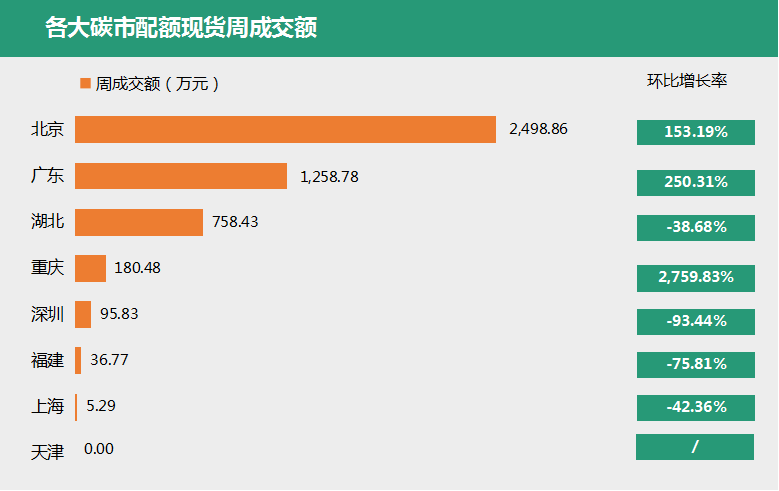Select the 广东 orange bar

click(181, 176)
